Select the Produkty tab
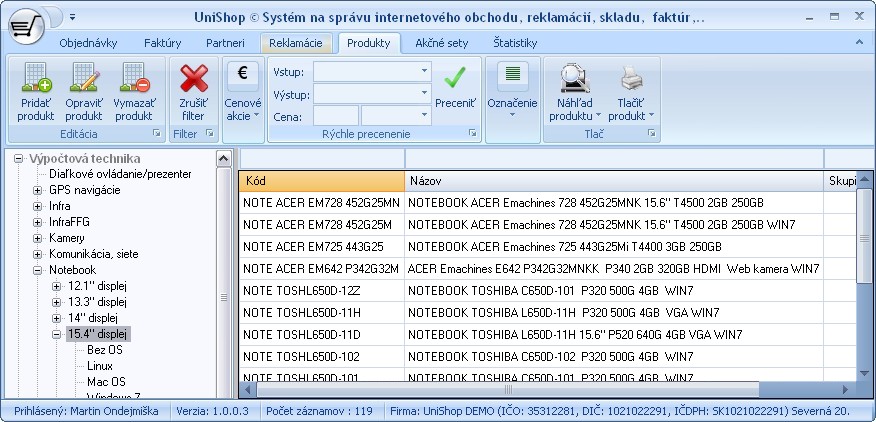This screenshot has height=422, width=876. [369, 43]
